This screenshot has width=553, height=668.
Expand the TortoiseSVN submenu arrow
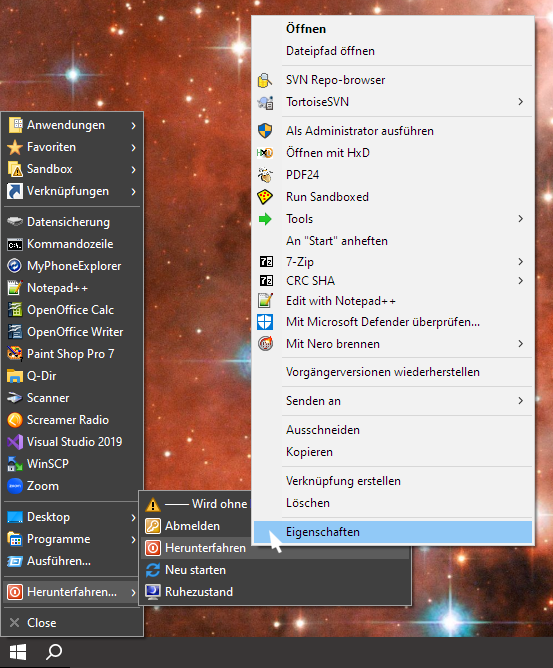pyautogui.click(x=521, y=102)
